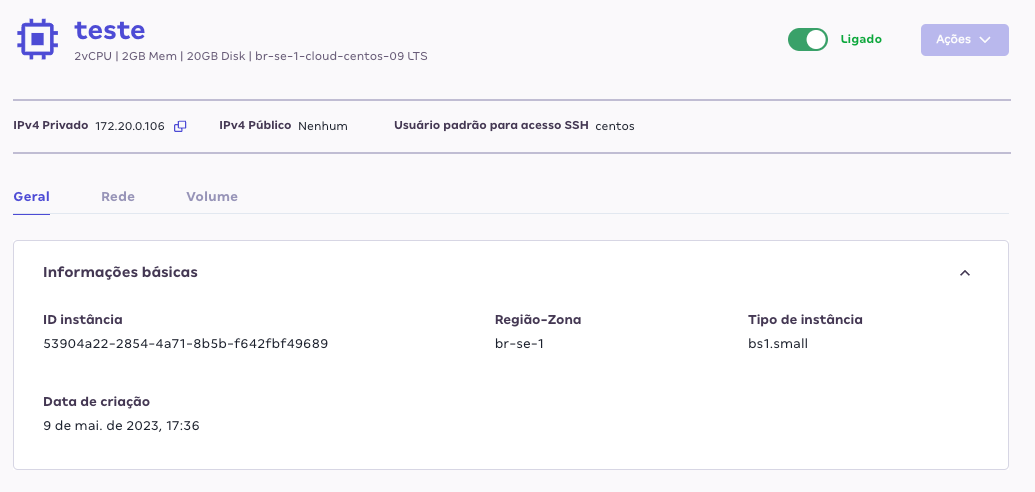
Task: Switch off the Ligado power toggle
Action: pyautogui.click(x=808, y=40)
